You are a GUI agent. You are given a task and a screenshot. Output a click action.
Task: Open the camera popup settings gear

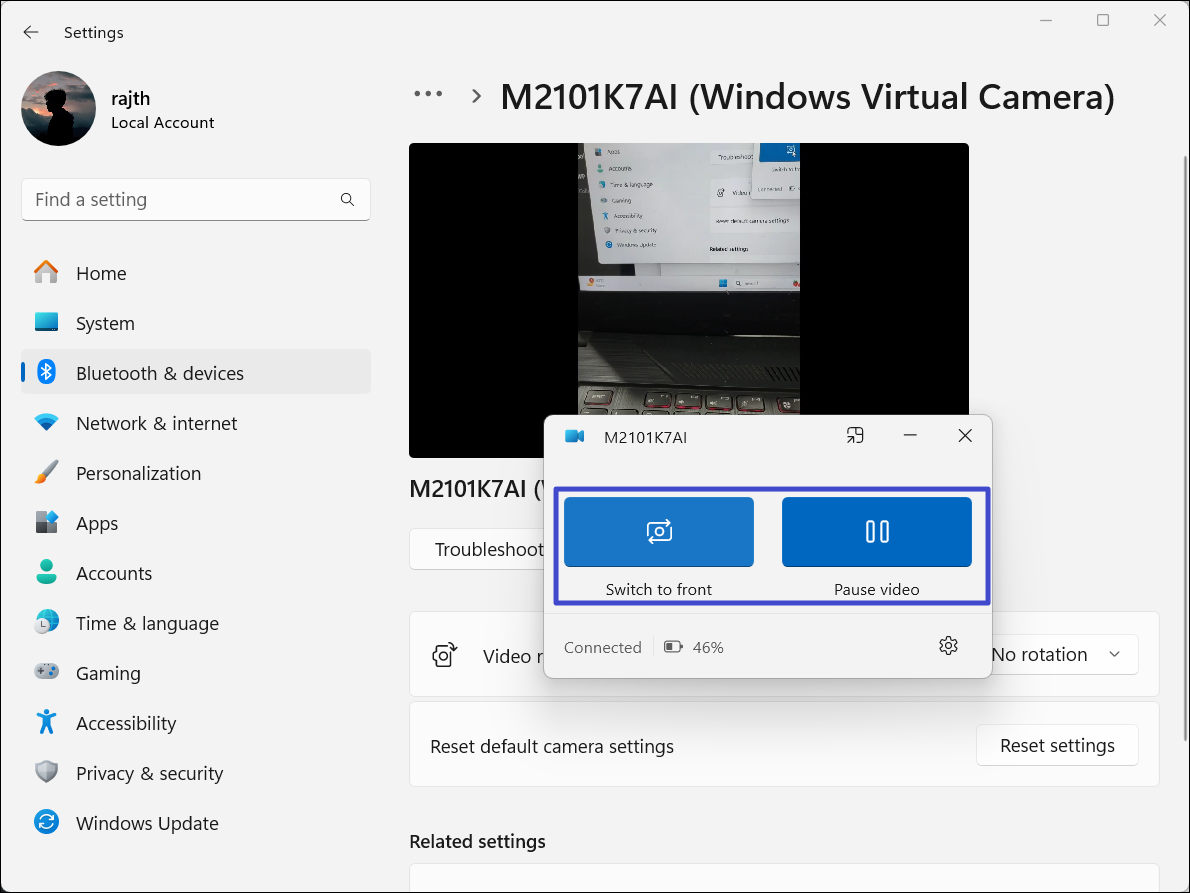[948, 646]
